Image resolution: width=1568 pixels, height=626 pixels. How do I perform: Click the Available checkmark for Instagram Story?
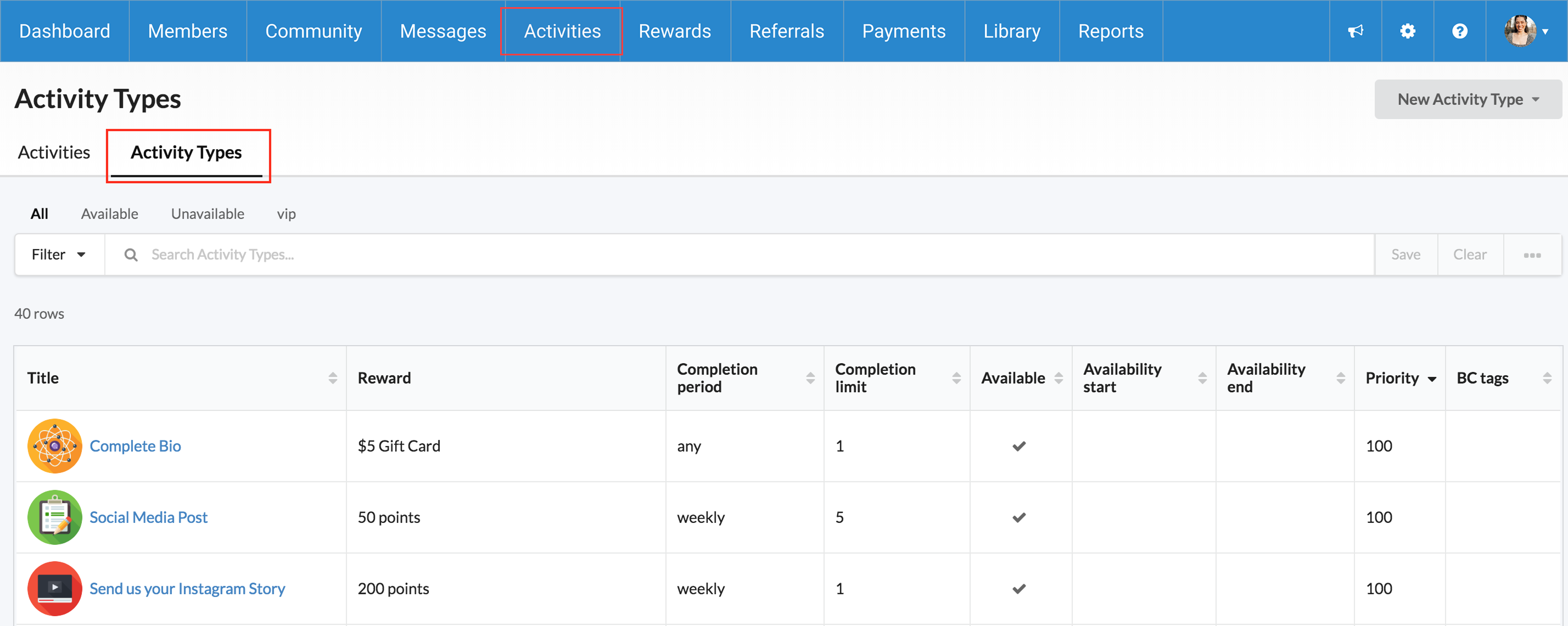tap(1019, 588)
